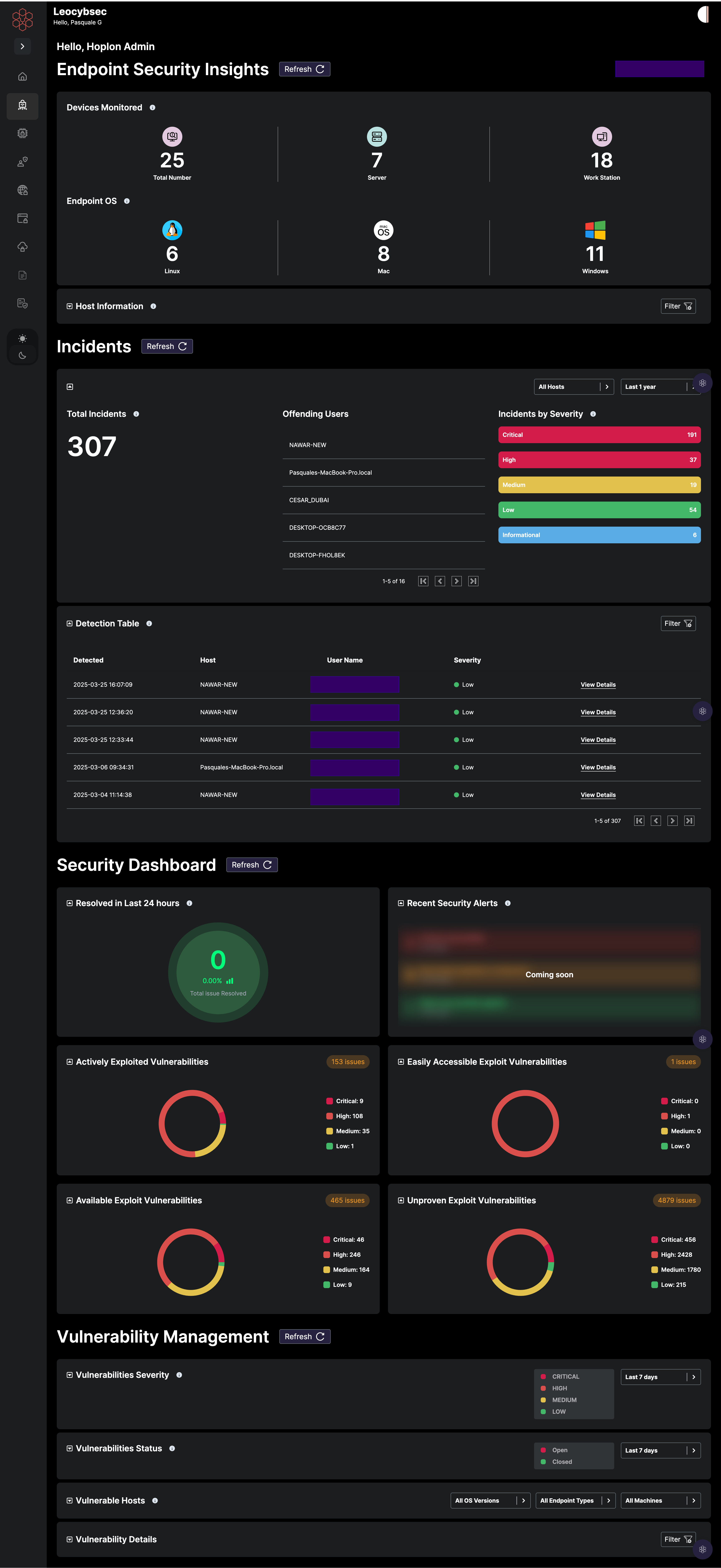The height and width of the screenshot is (1568, 721).
Task: Toggle the Closed status legend item
Action: click(556, 1462)
